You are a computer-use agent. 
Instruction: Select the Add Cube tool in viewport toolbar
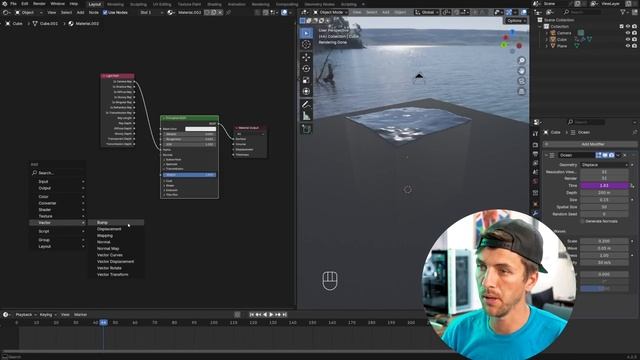pos(306,129)
